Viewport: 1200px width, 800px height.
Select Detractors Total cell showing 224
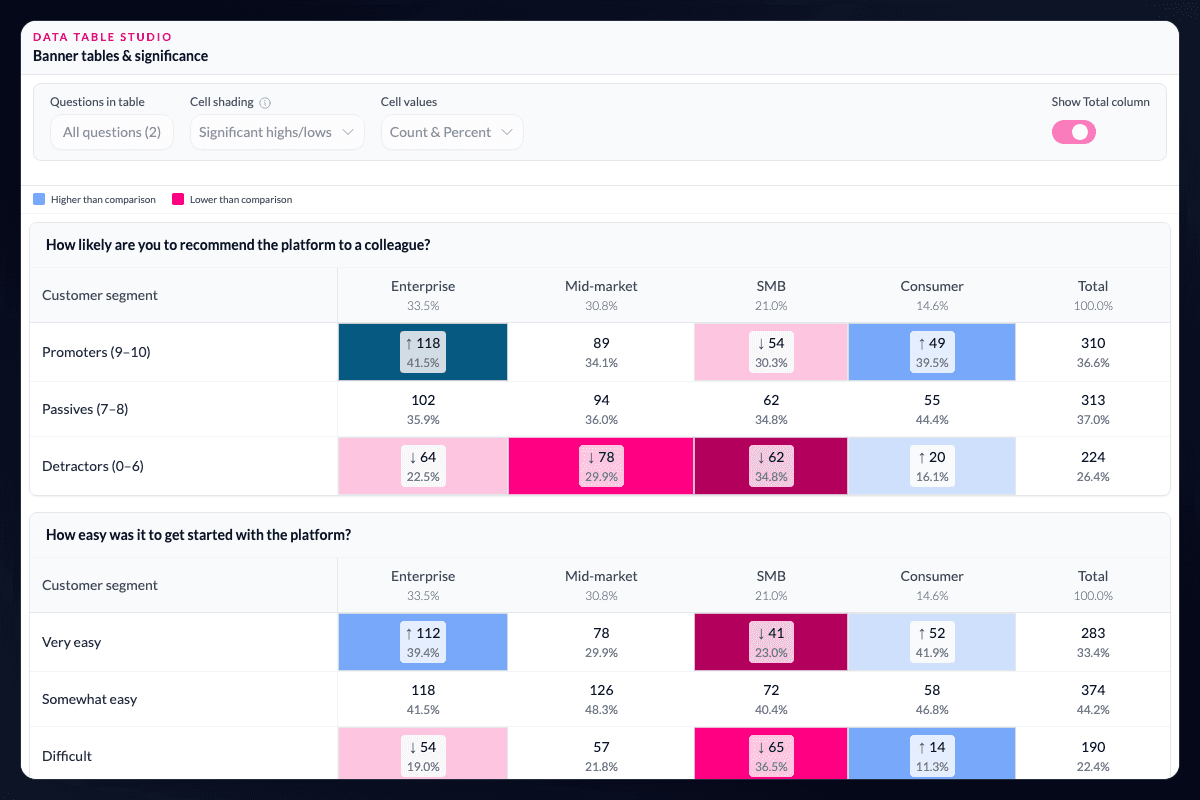[1093, 466]
